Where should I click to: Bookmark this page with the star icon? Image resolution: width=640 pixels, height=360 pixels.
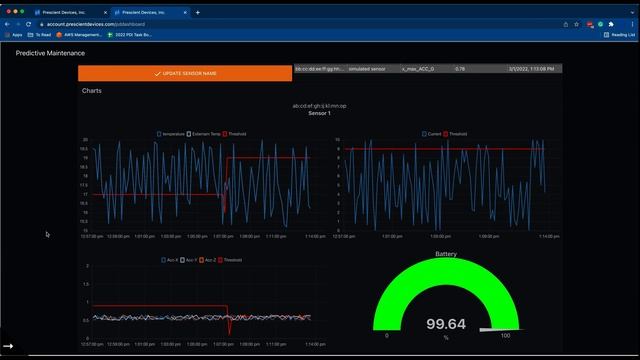click(576, 24)
